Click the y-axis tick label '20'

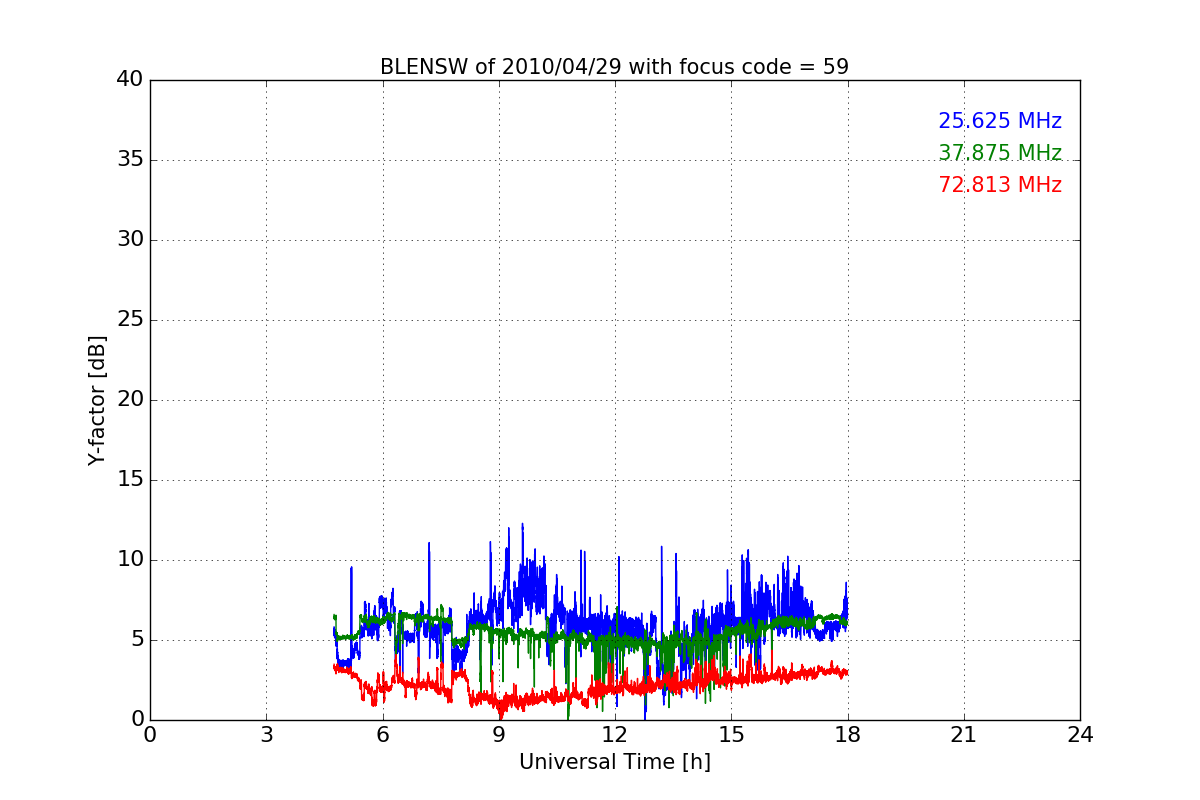pos(130,400)
